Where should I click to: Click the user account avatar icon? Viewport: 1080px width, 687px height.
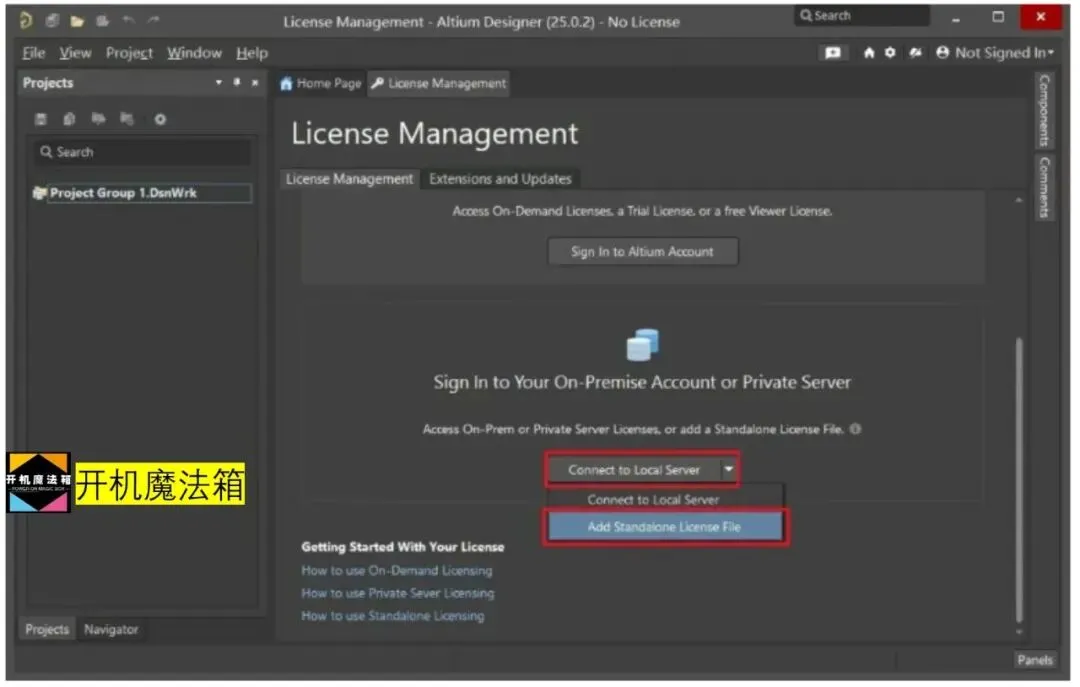coord(942,52)
